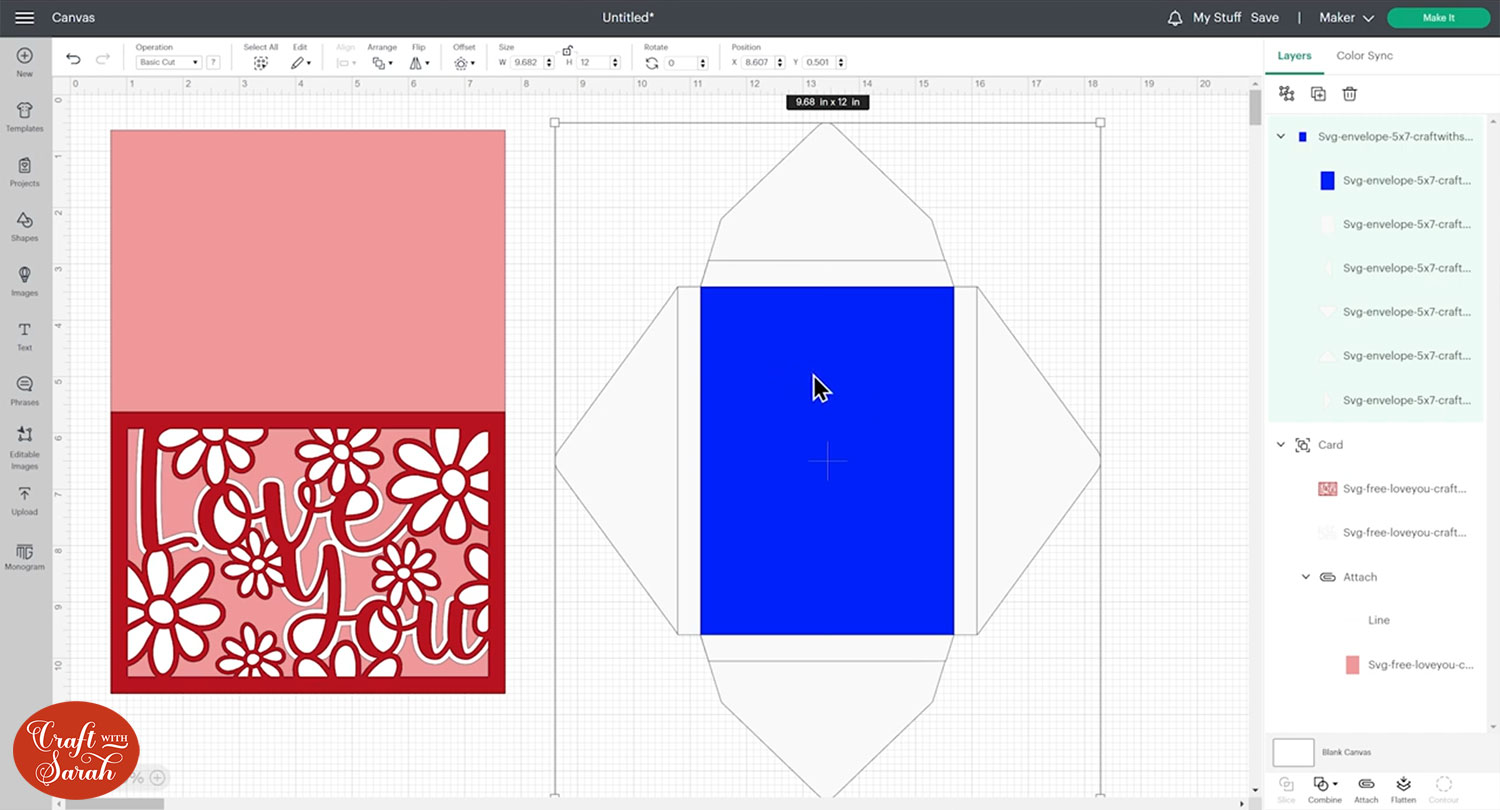Open the Monogram tool
The height and width of the screenshot is (810, 1500).
point(25,556)
